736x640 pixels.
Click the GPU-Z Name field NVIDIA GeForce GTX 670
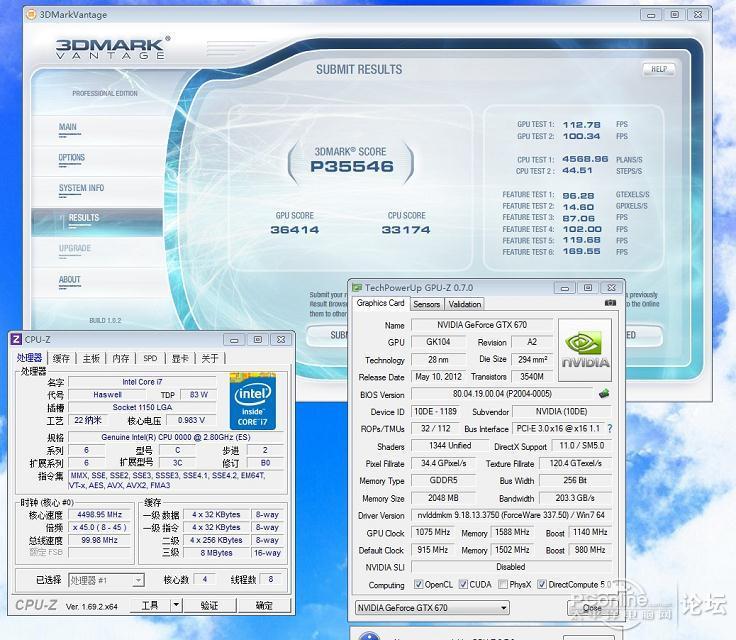coord(482,325)
